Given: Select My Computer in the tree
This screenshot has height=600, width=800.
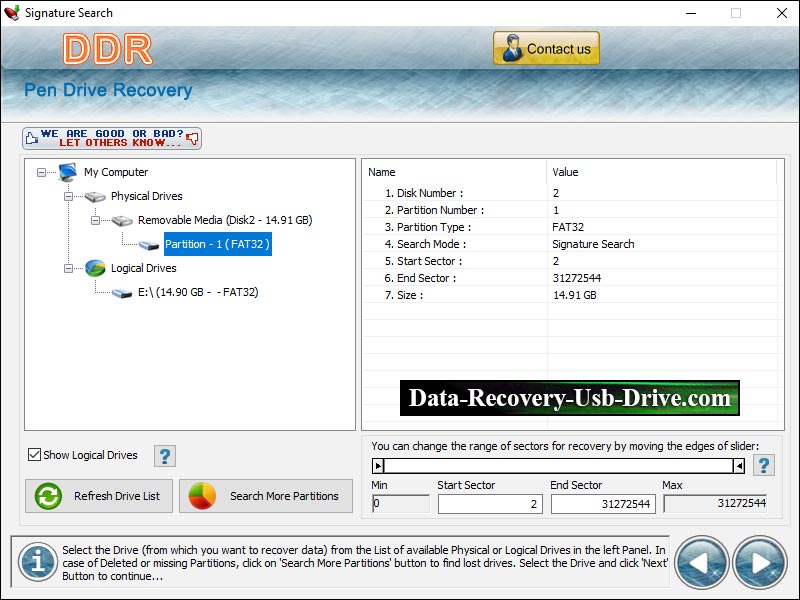Looking at the screenshot, I should click(116, 172).
